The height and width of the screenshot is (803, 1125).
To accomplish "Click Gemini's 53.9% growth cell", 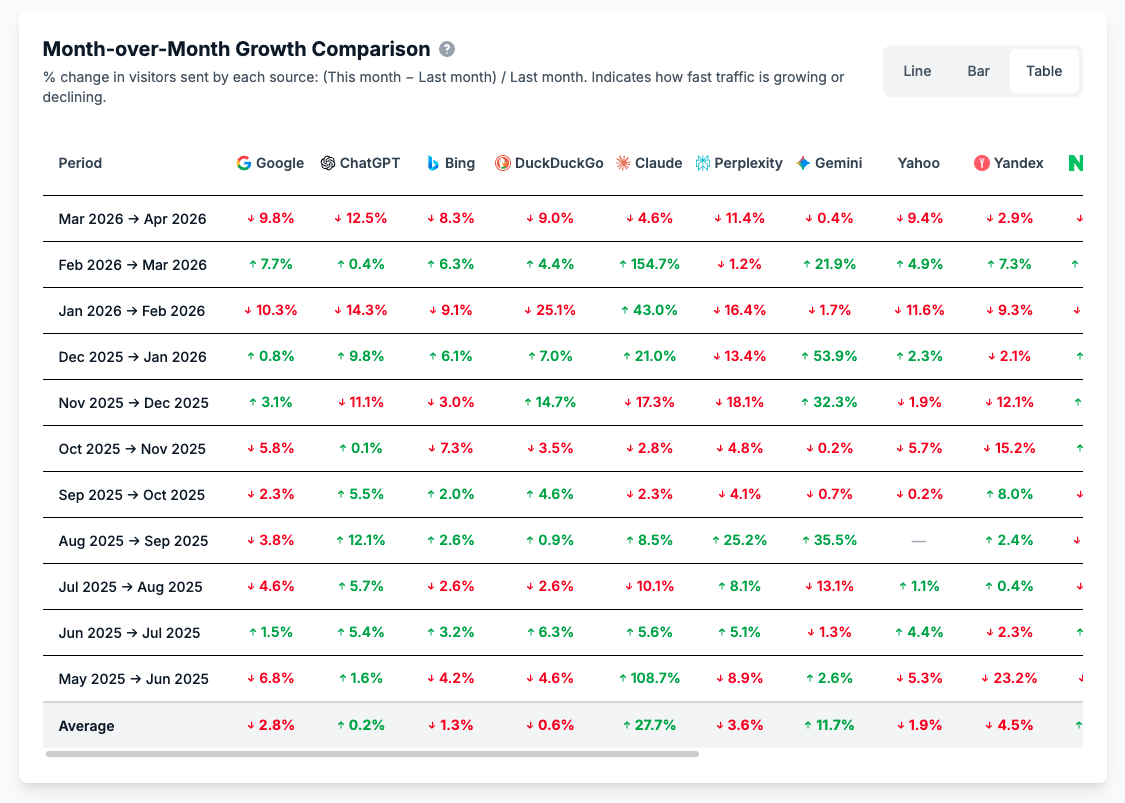I will (829, 356).
